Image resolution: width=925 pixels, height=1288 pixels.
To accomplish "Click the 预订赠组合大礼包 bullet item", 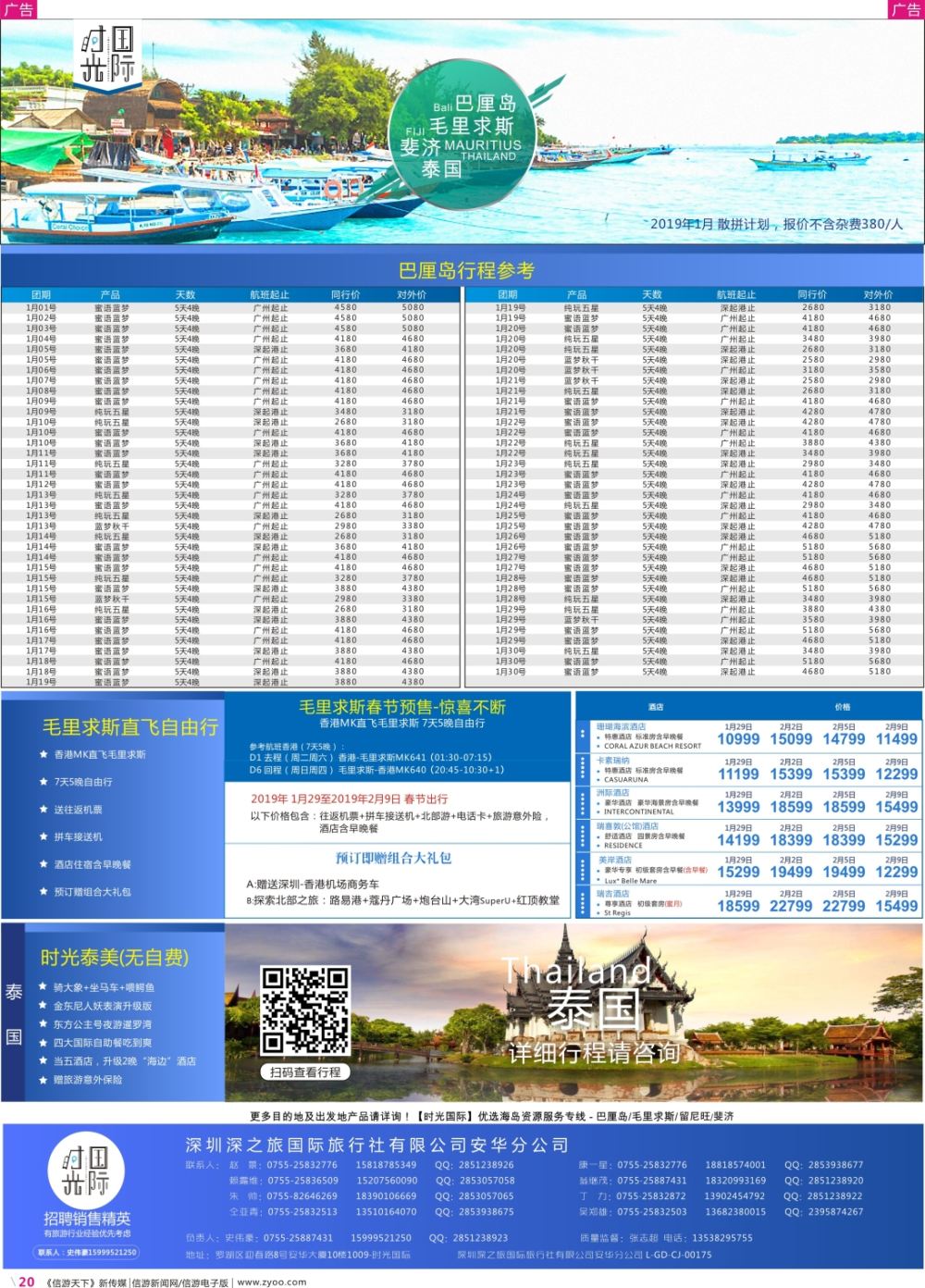I will (92, 892).
